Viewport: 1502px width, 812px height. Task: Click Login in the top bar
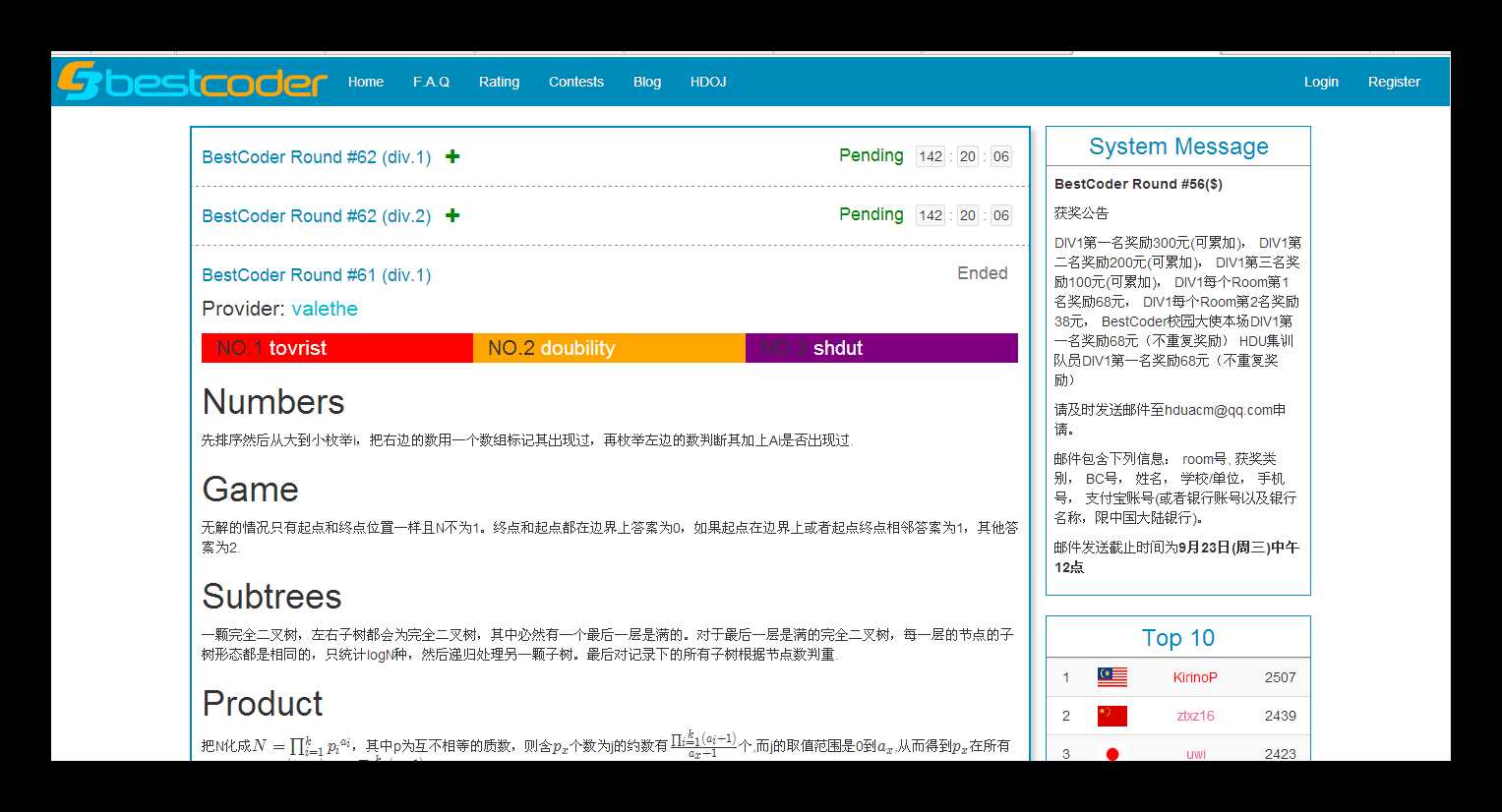pyautogui.click(x=1321, y=82)
